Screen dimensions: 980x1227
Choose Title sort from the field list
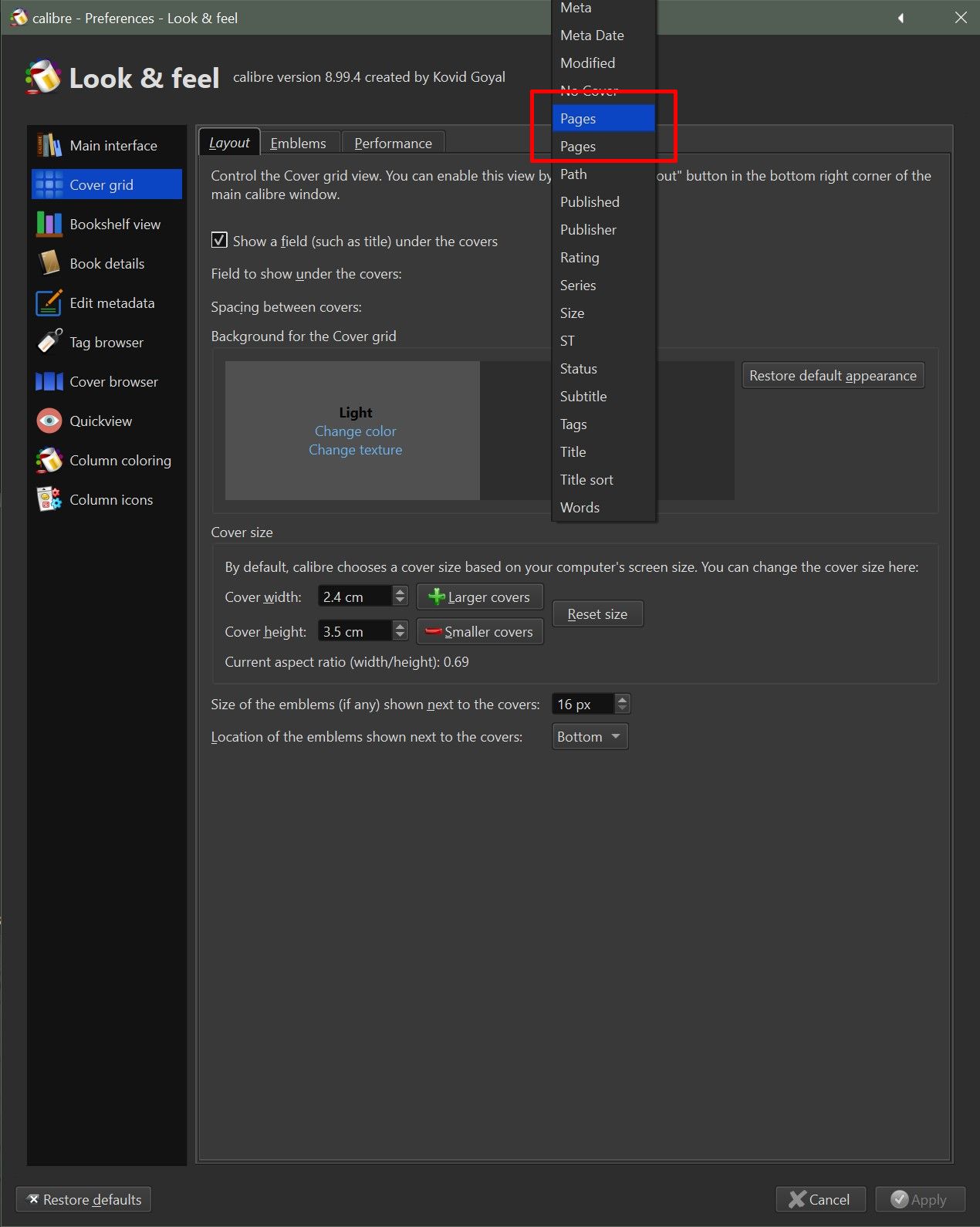tap(603, 480)
